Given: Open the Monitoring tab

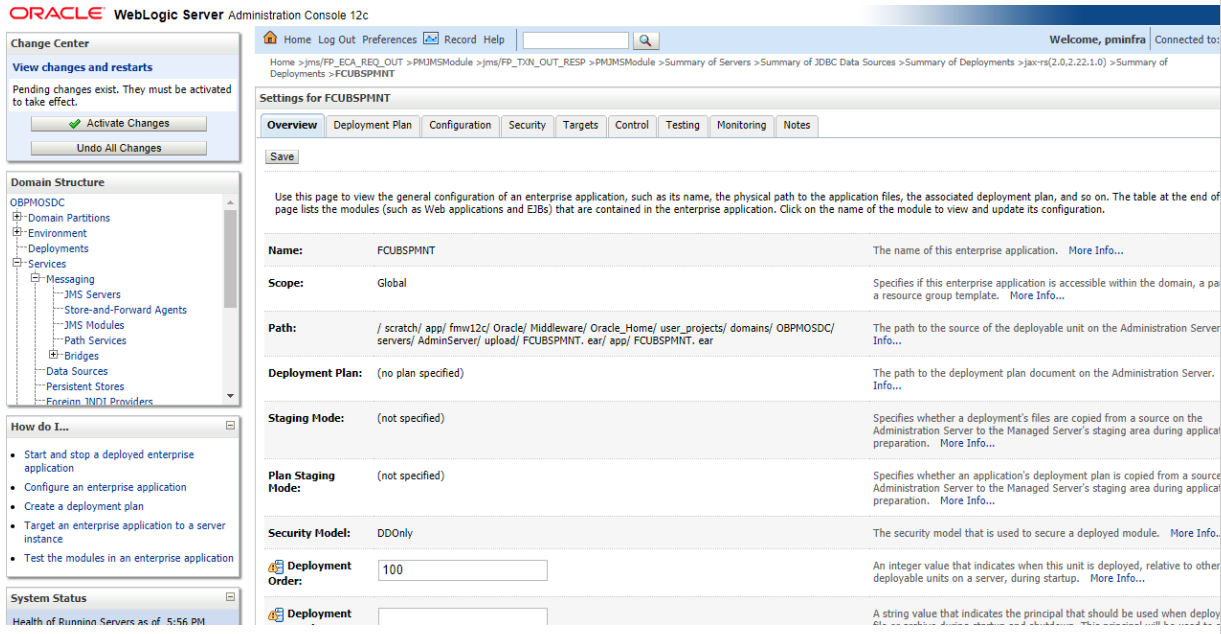Looking at the screenshot, I should 739,125.
